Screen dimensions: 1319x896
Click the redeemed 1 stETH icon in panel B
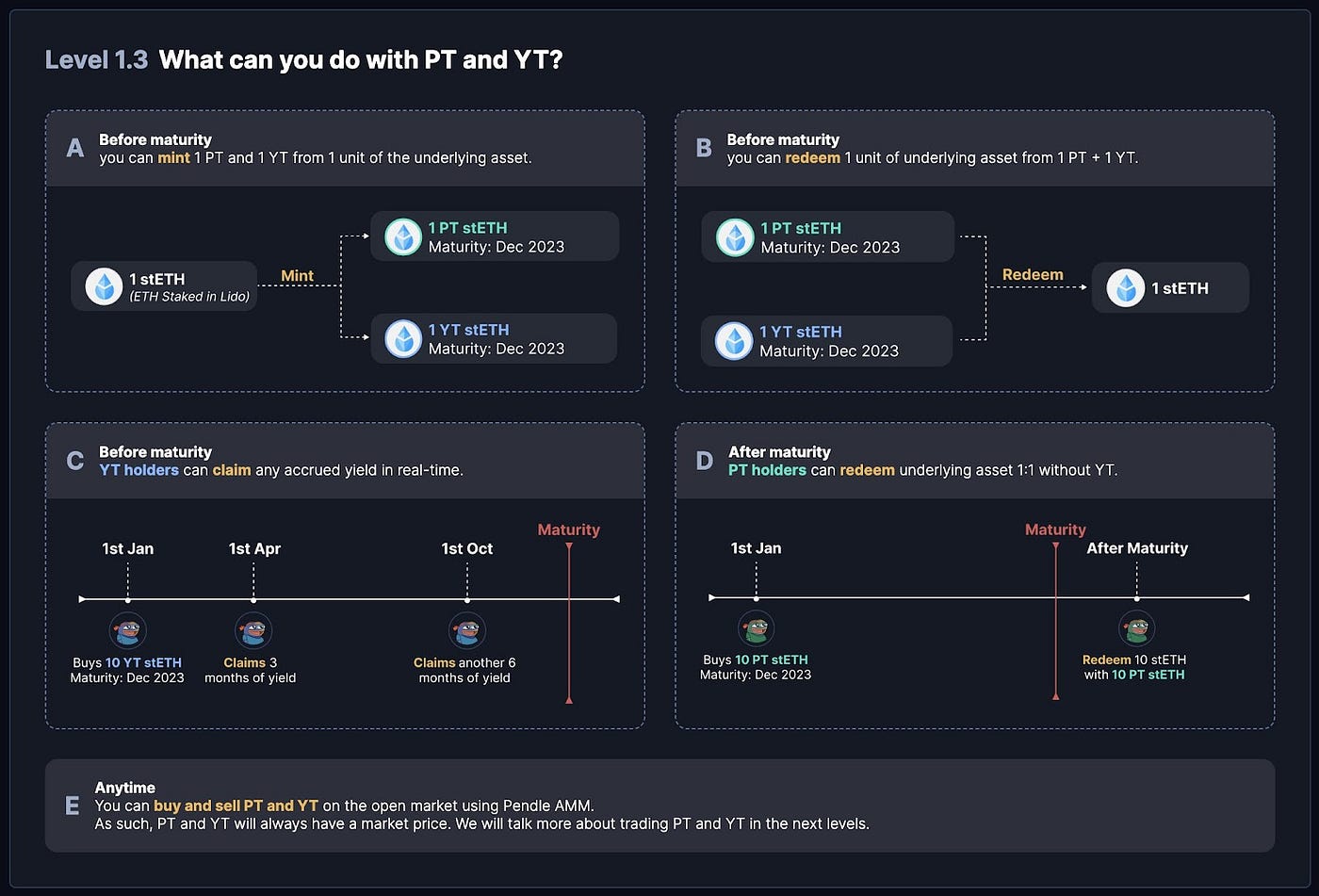[1125, 288]
